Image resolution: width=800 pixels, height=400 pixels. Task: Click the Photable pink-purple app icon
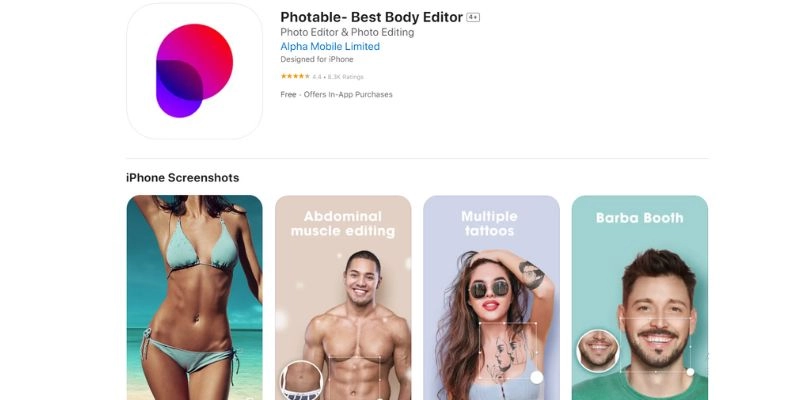[x=194, y=71]
